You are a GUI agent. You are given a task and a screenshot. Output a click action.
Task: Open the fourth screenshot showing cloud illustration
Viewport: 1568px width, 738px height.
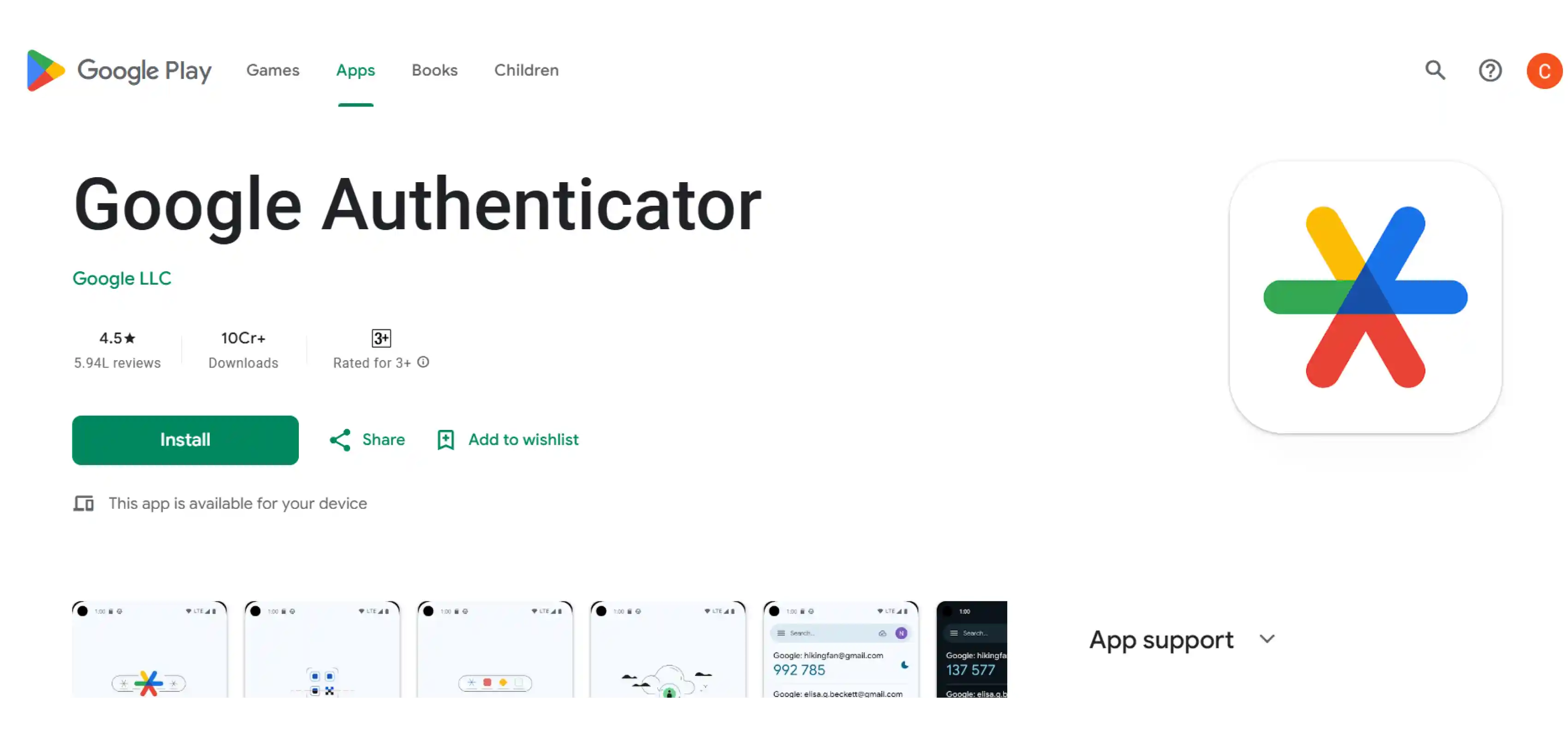pyautogui.click(x=668, y=649)
